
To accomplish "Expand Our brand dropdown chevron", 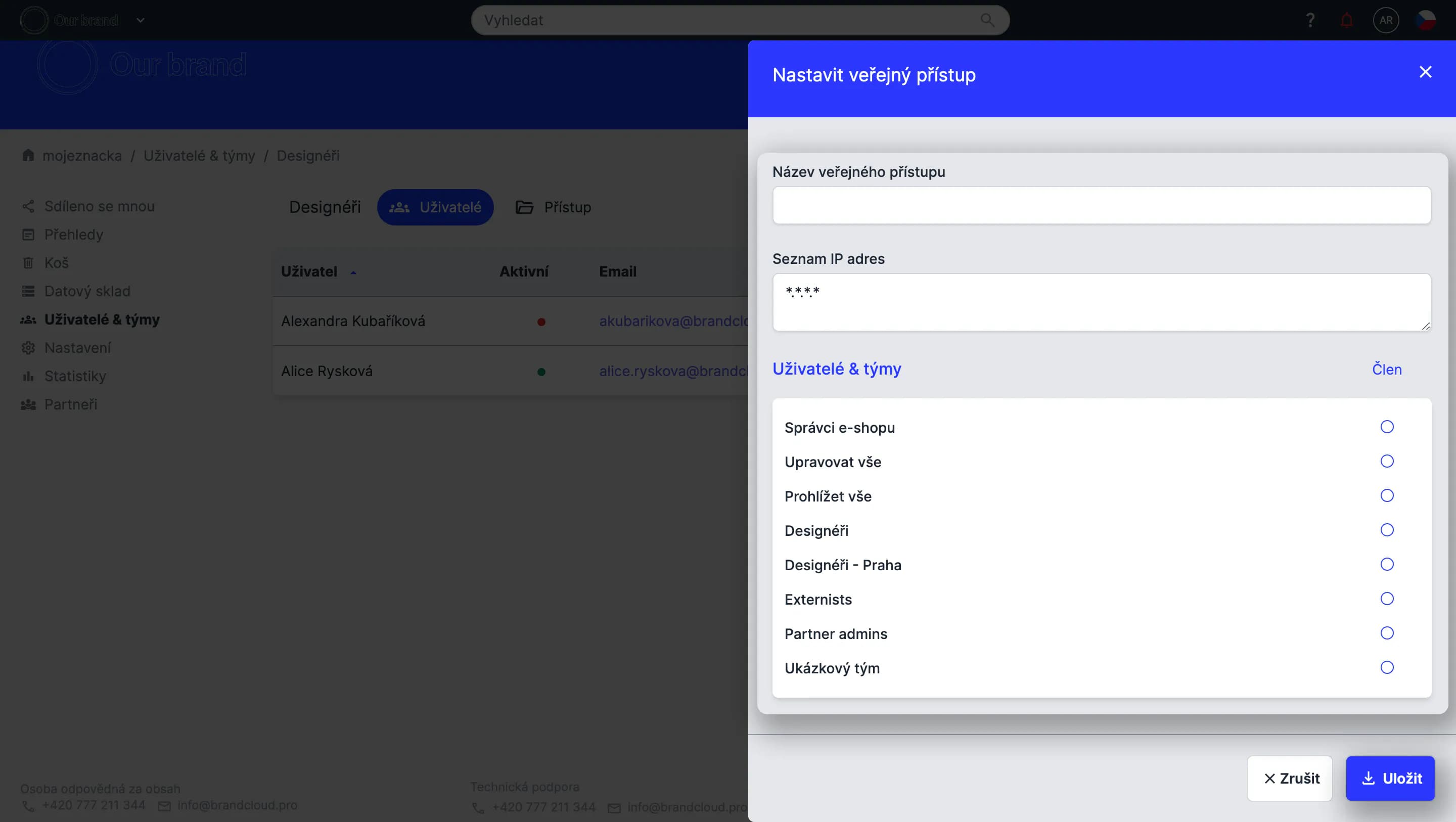I will tap(141, 20).
